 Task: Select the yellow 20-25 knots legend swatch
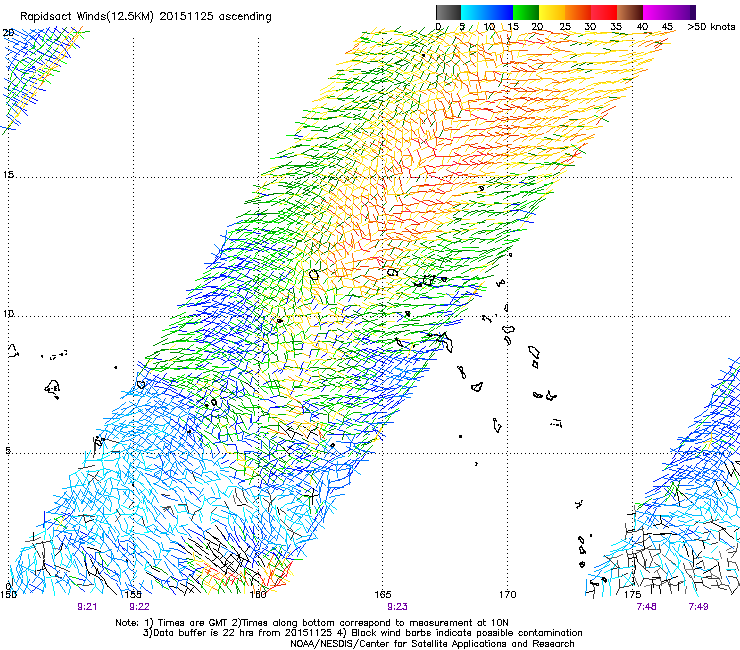(x=552, y=12)
